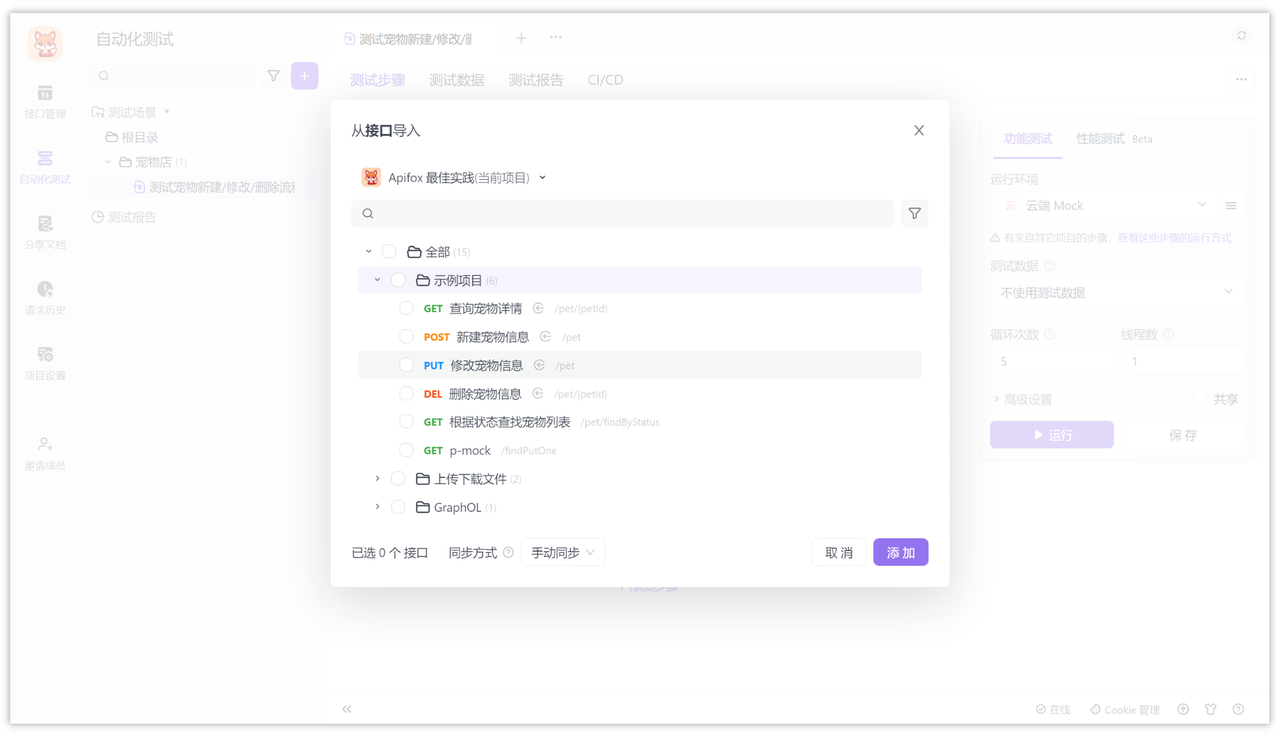This screenshot has width=1280, height=736.
Task: Open the 测试场景 dropdown arrow
Action: pos(167,112)
